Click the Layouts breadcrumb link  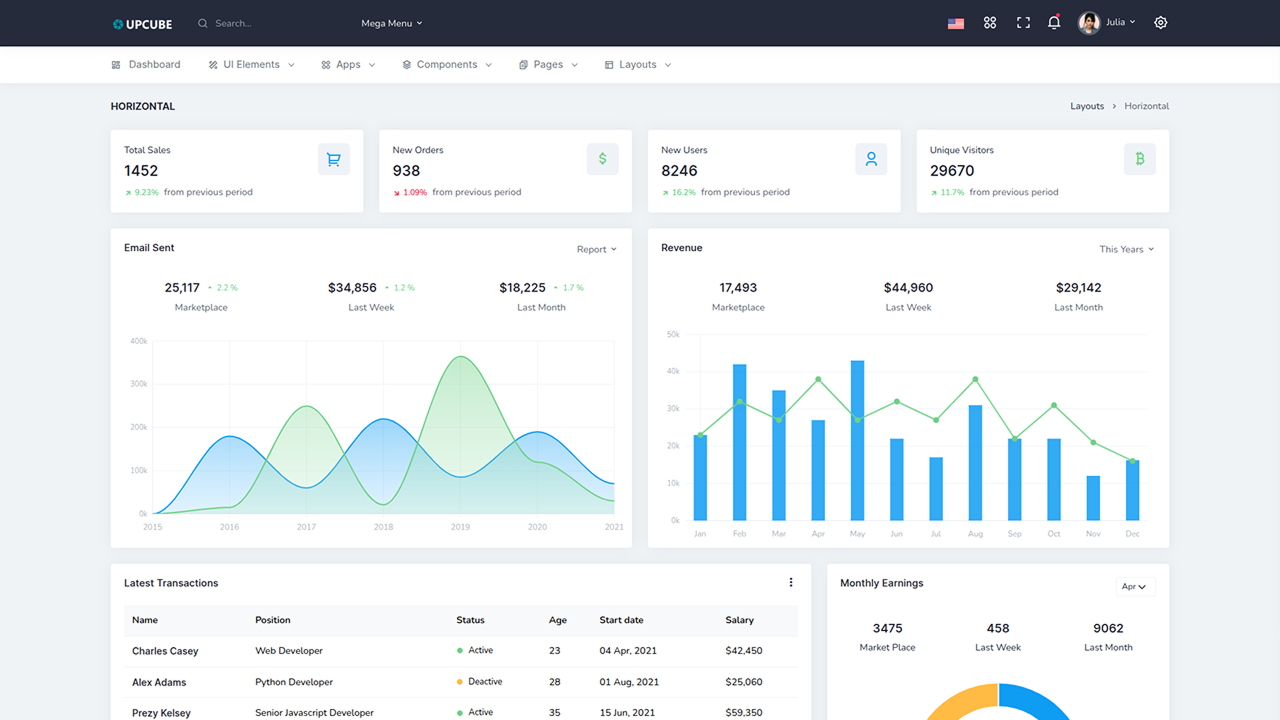(x=1087, y=106)
